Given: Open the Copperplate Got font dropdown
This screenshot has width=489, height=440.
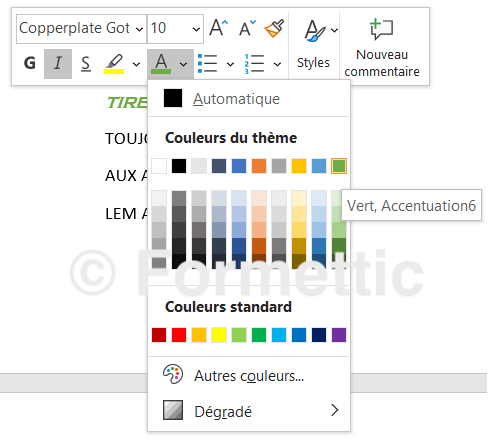Looking at the screenshot, I should click(81, 28).
